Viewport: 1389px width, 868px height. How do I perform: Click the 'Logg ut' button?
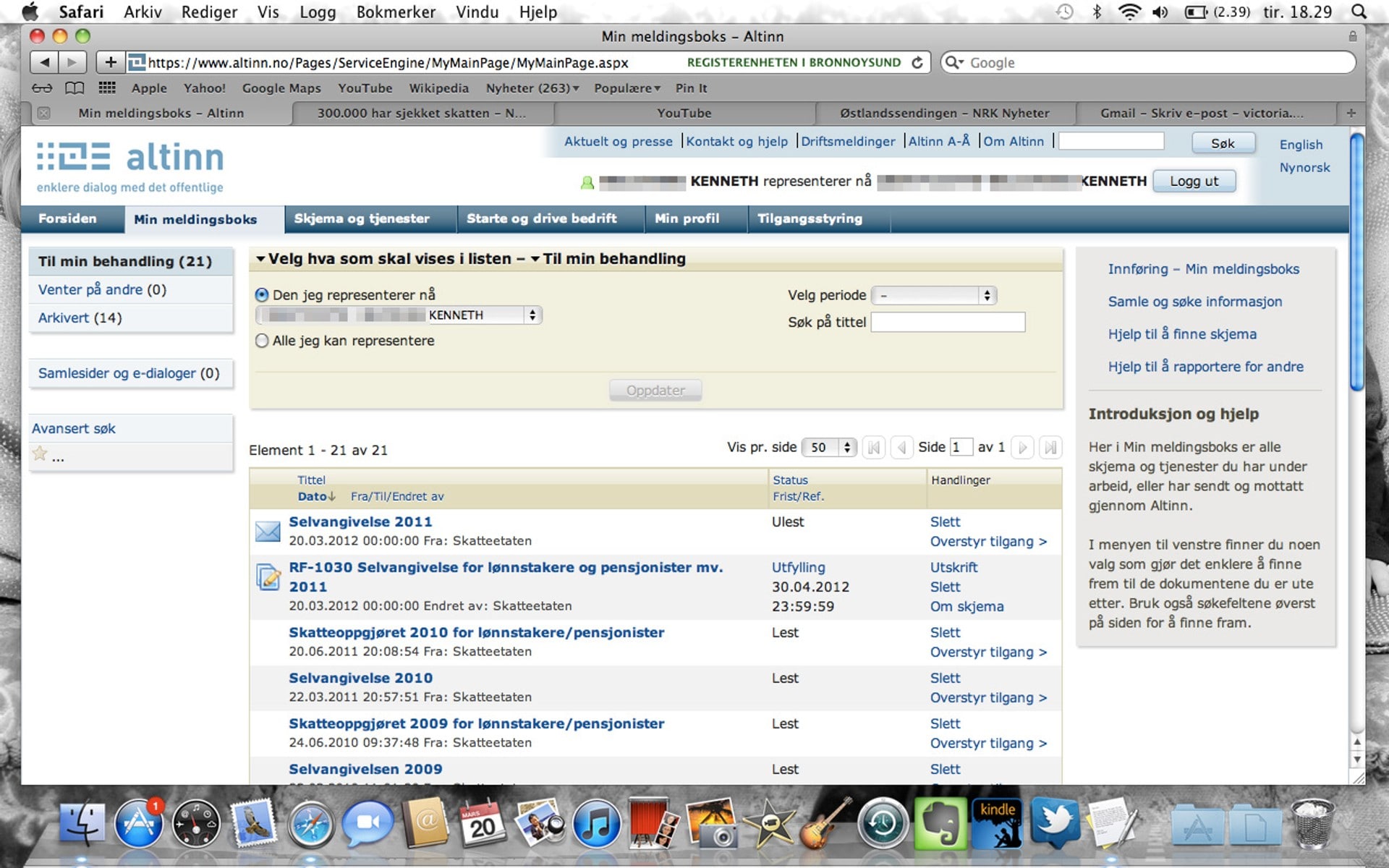coord(1194,182)
